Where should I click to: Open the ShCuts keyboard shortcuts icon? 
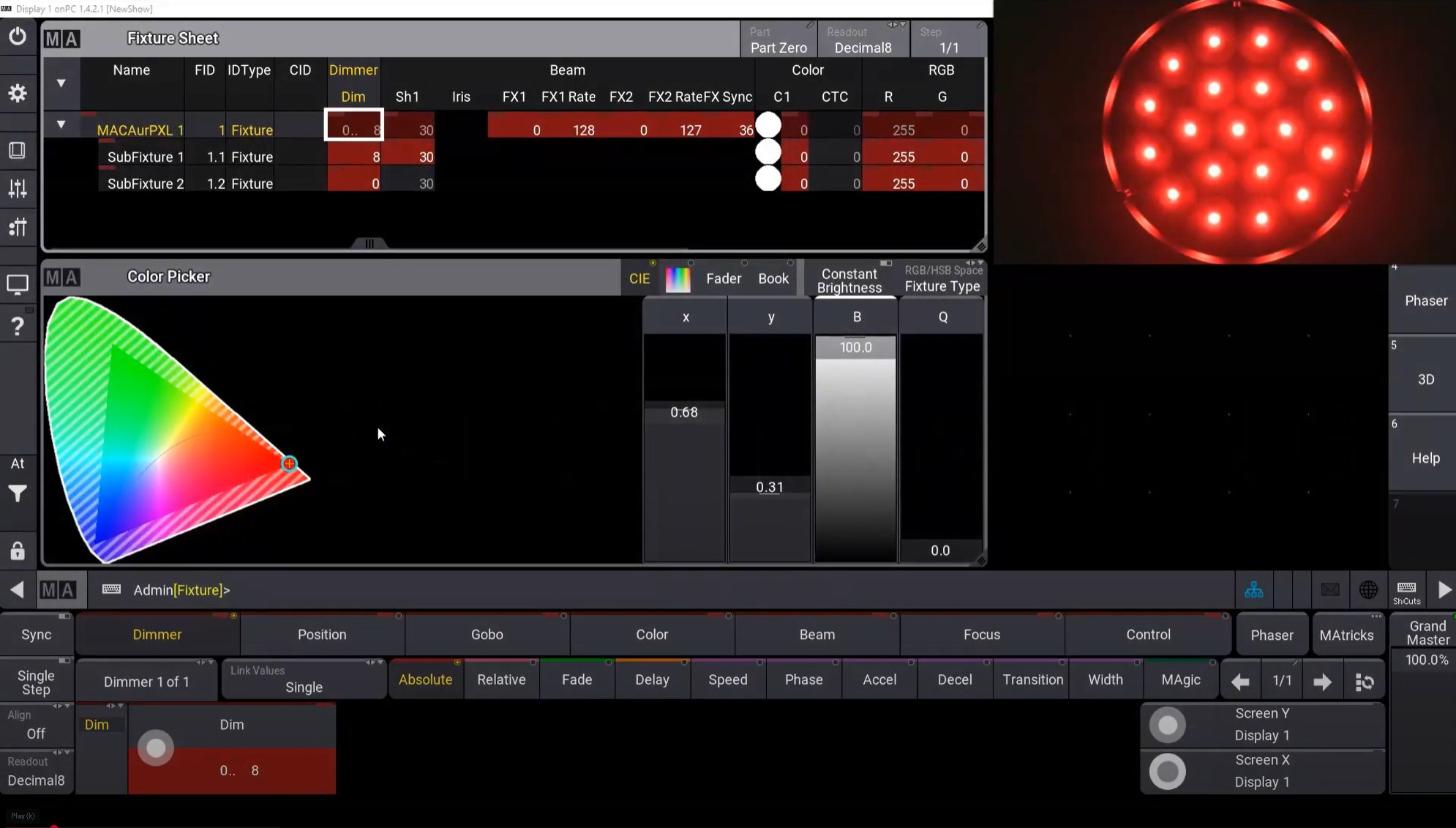pos(1406,592)
